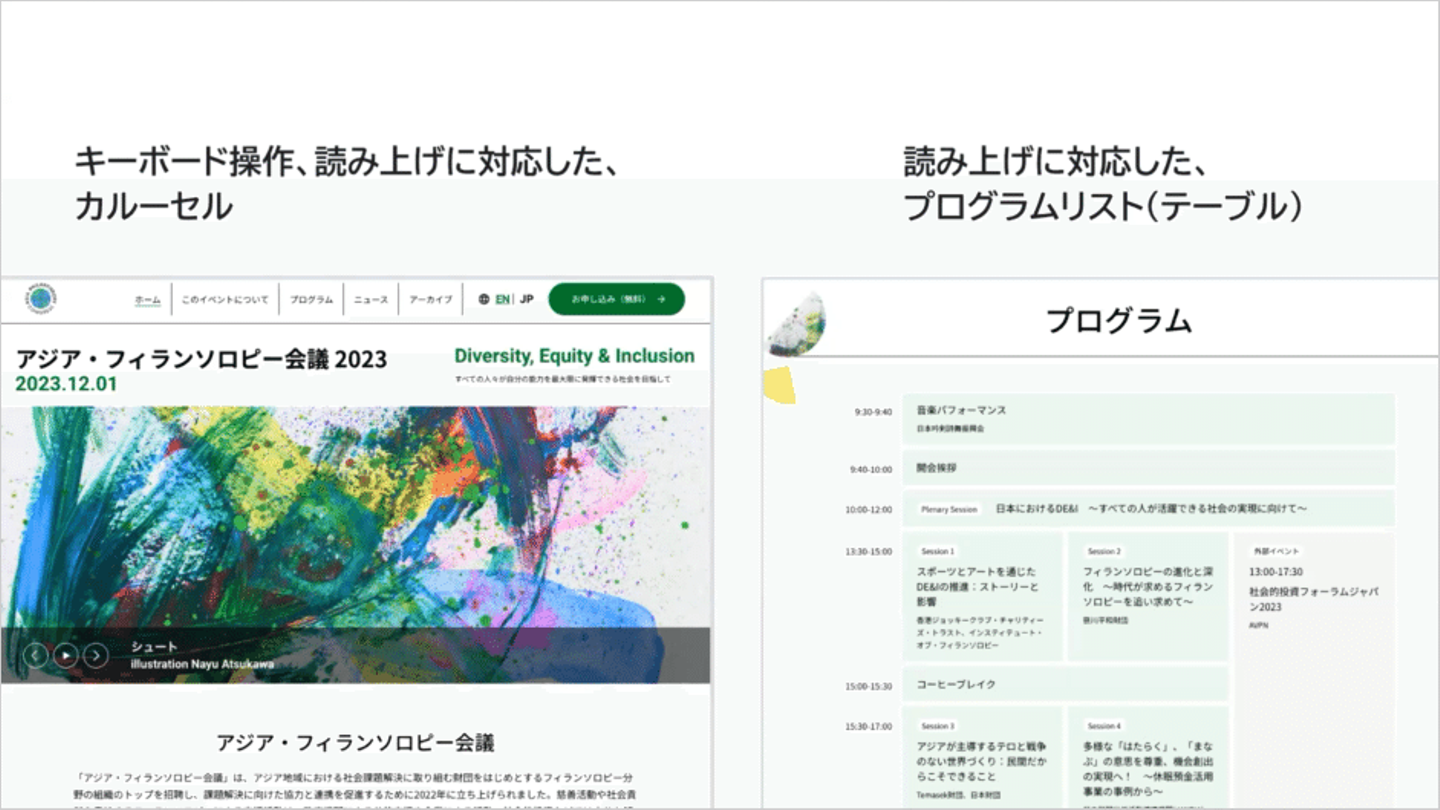Advance to the next carousel slide

click(x=96, y=655)
